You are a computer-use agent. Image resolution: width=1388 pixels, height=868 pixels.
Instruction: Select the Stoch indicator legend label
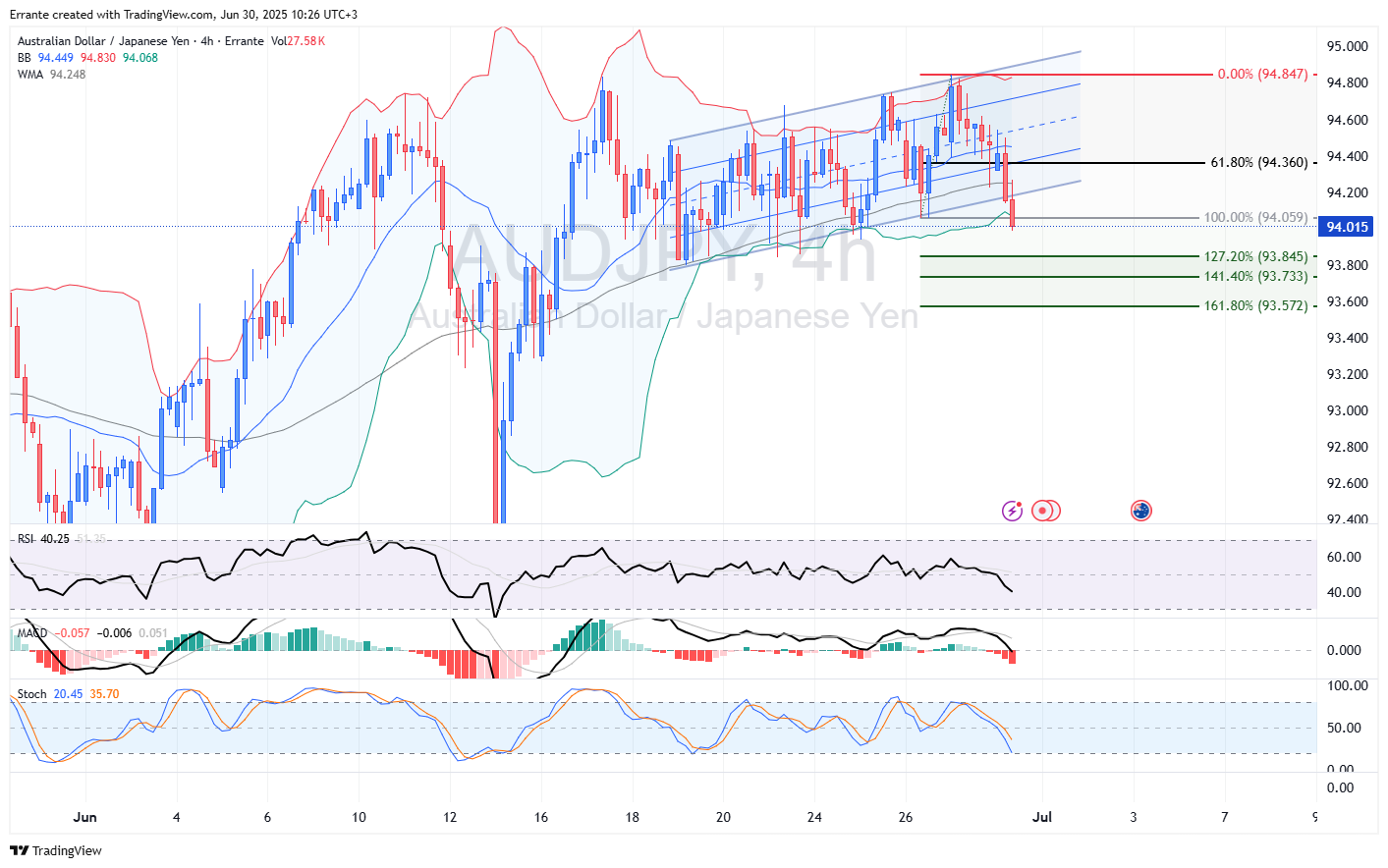pos(32,694)
